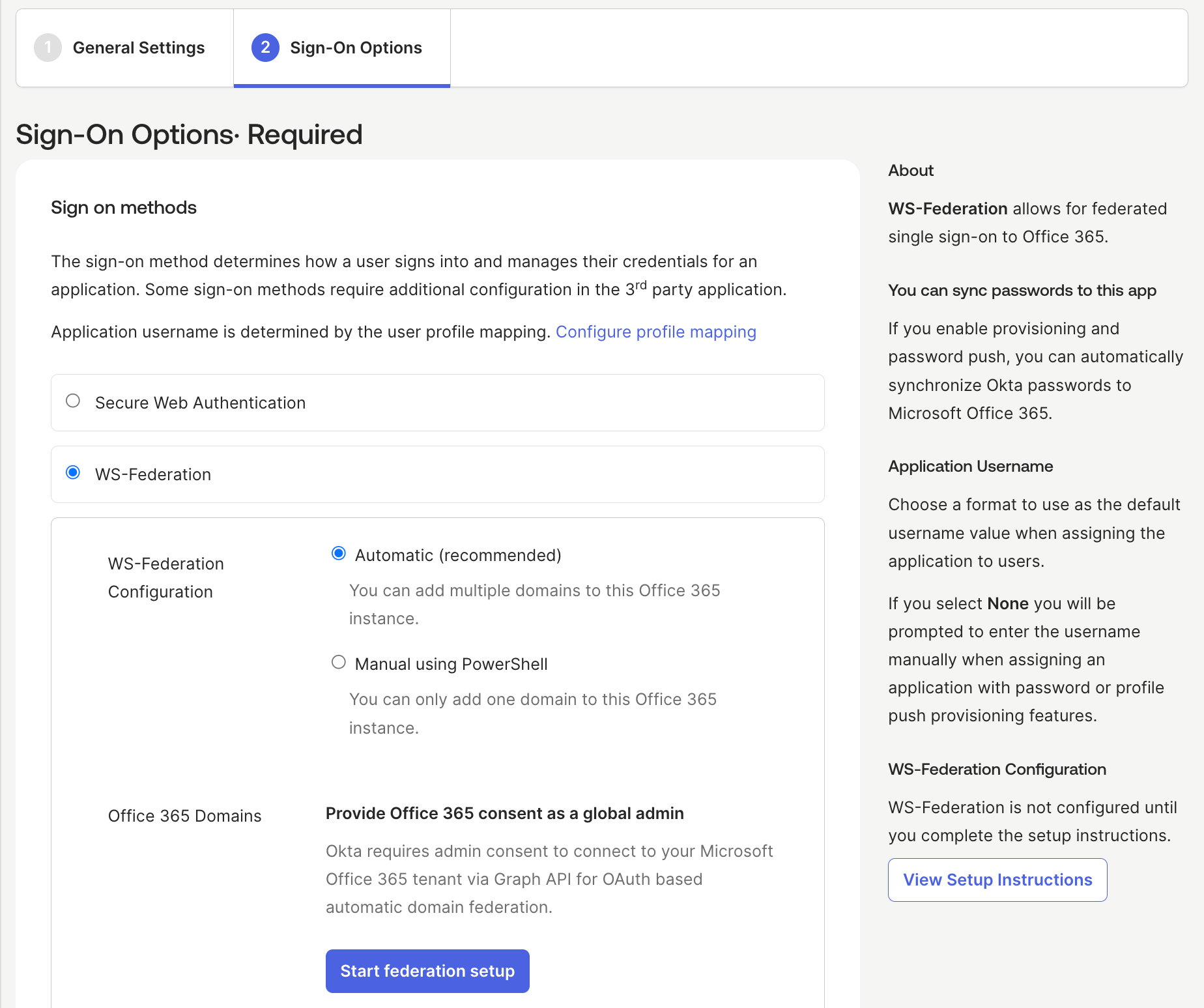Choose the Automatic (recommended) radio button
Image resolution: width=1204 pixels, height=1008 pixels.
pyautogui.click(x=339, y=553)
